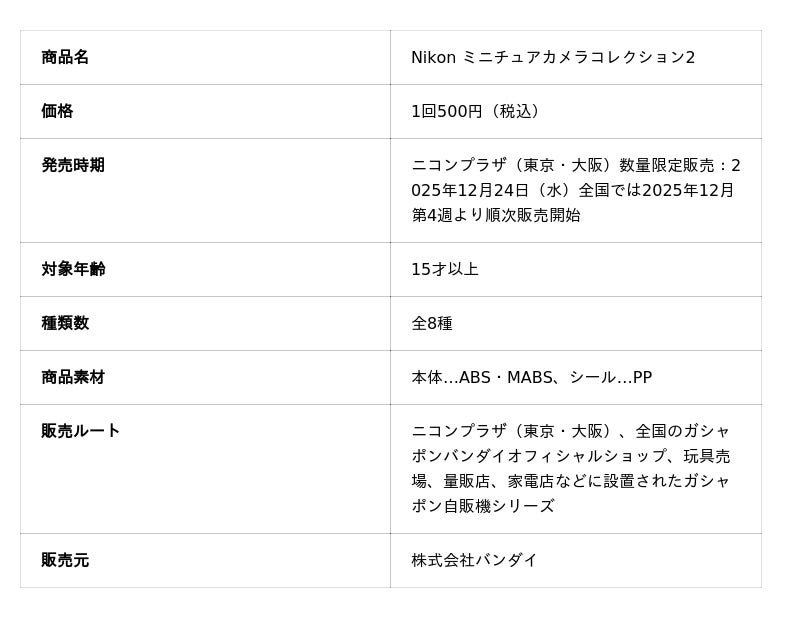Click the 販売元 row label

point(65,560)
